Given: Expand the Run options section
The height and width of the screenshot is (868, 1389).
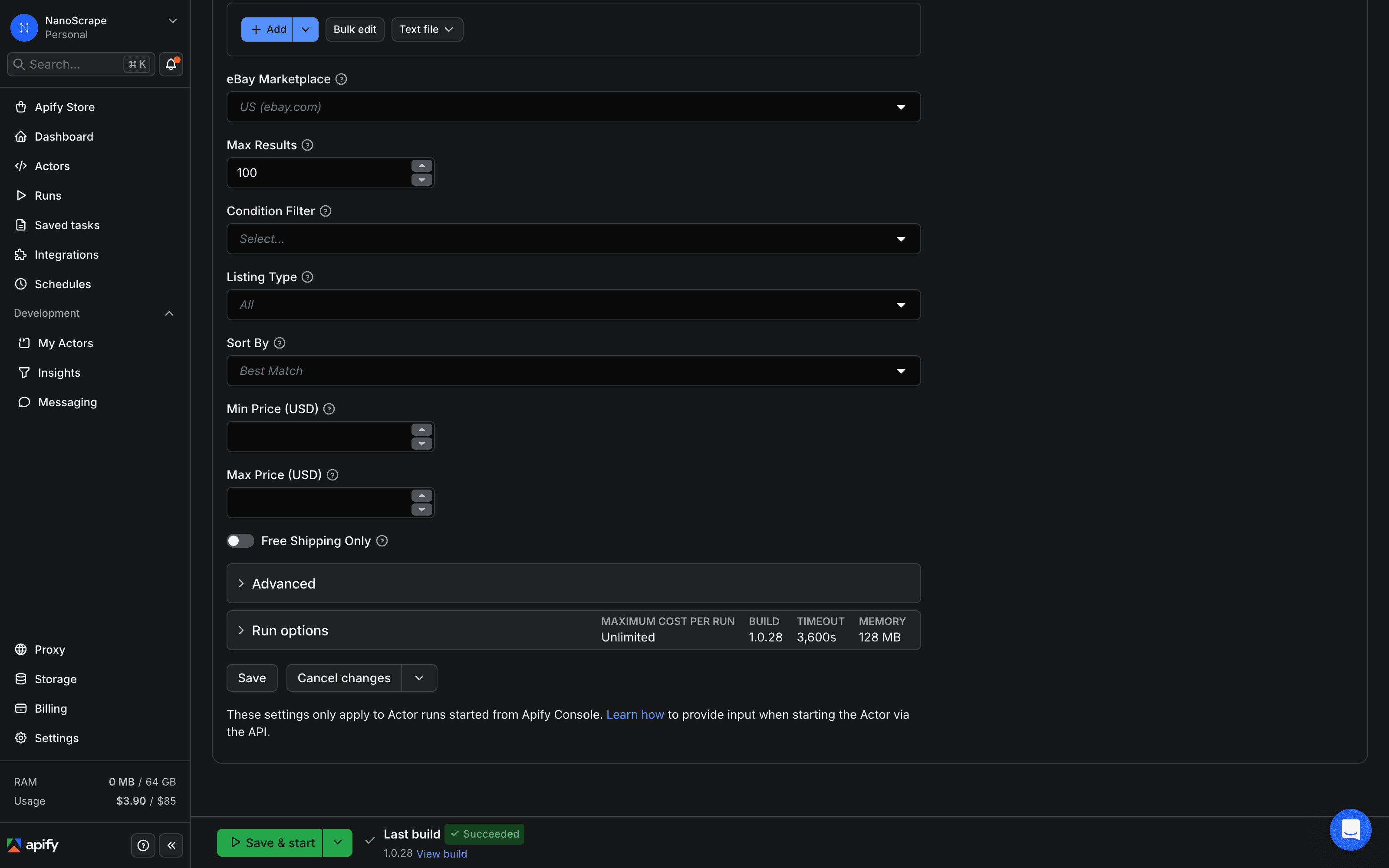Looking at the screenshot, I should pos(573,630).
